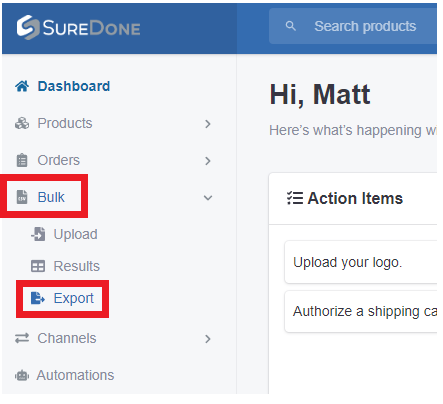Screen dimensions: 443x404
Task: Expand the Channels menu chevron
Action: point(208,339)
